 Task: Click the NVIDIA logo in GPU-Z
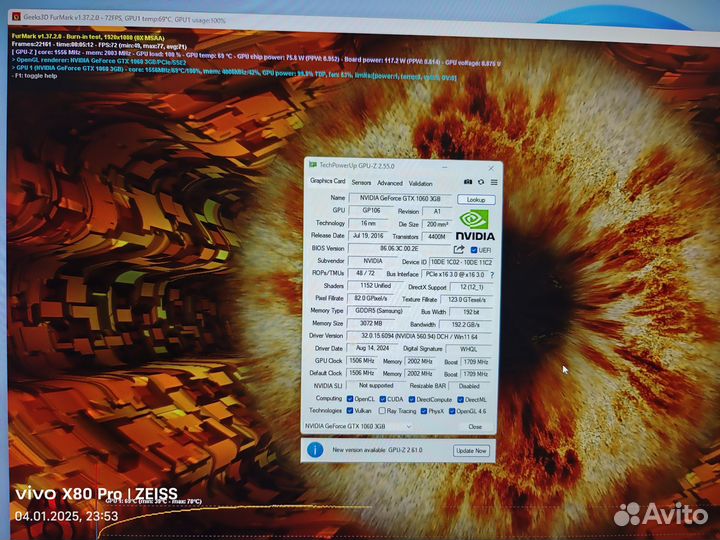tap(474, 225)
